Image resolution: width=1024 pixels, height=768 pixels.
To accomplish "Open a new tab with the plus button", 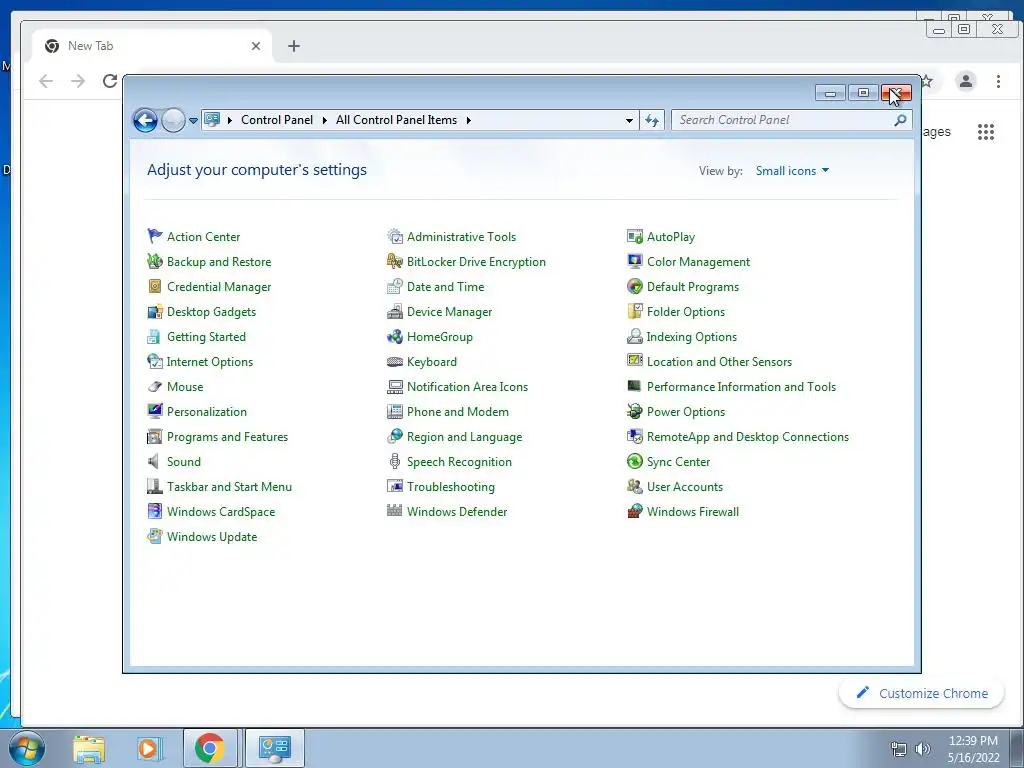I will [294, 46].
